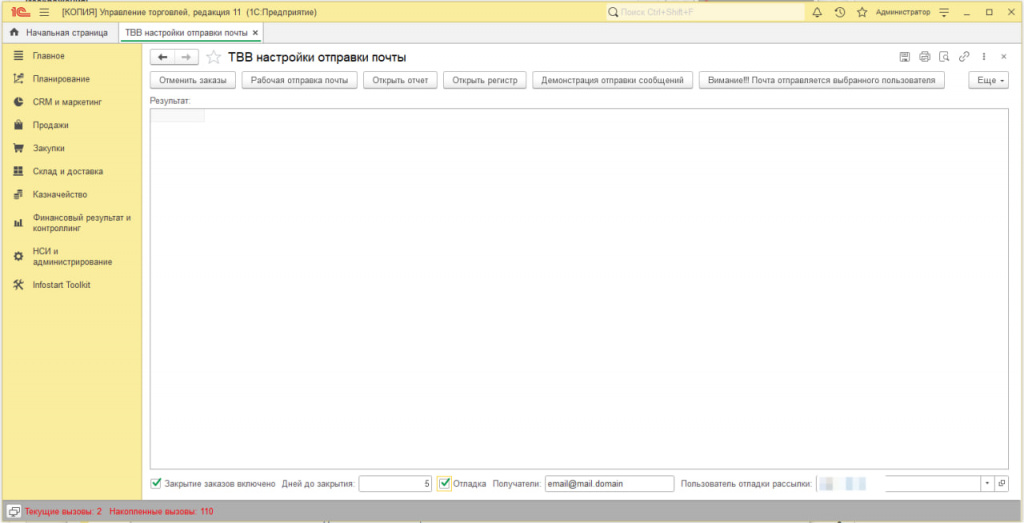Screen dimensions: 1024x523
Task: Click Открыть отчет button
Action: coord(400,80)
